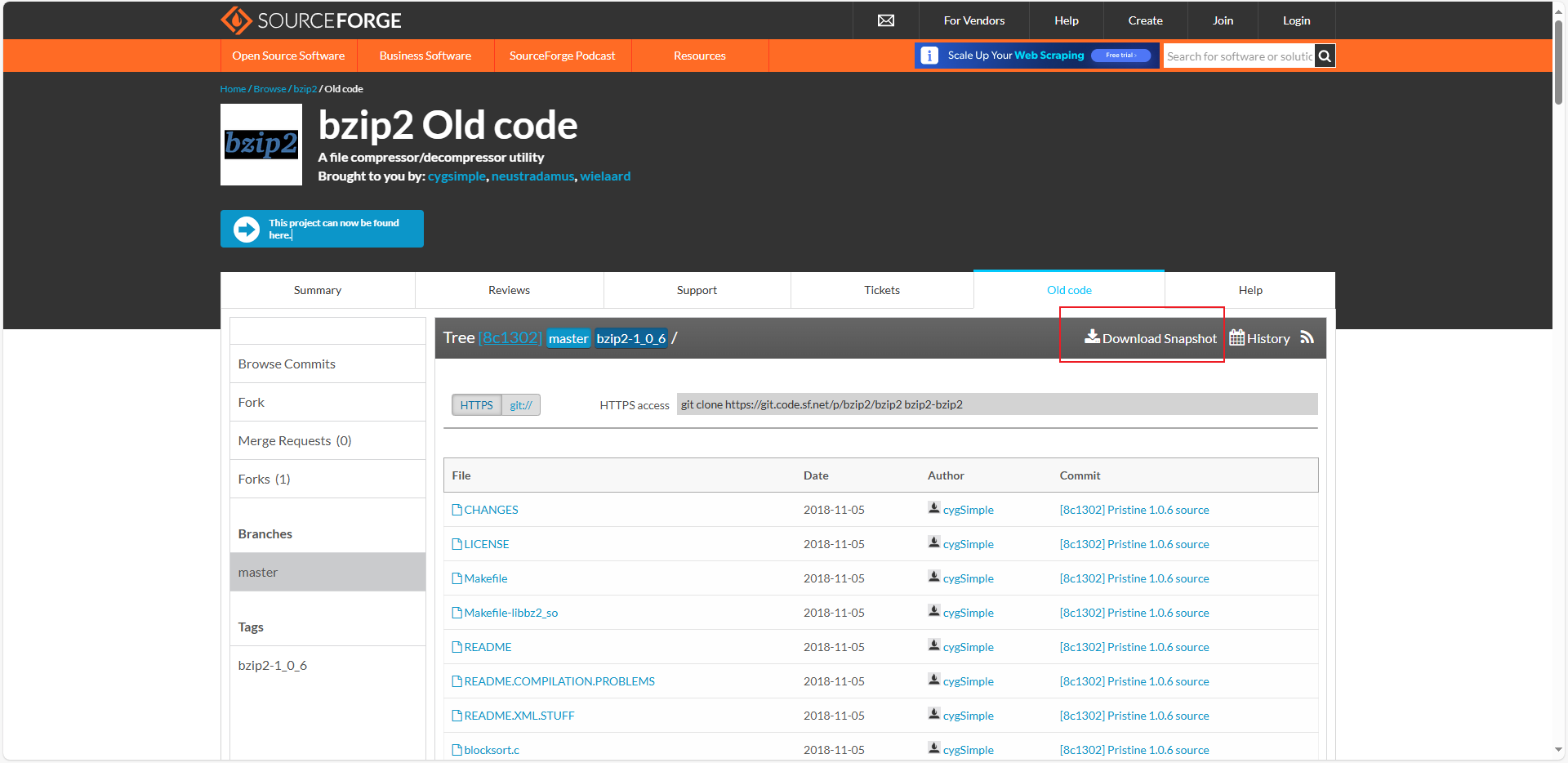Click the author avatar icon in LICENSE row
Image resolution: width=1568 pixels, height=763 pixels.
pos(934,542)
